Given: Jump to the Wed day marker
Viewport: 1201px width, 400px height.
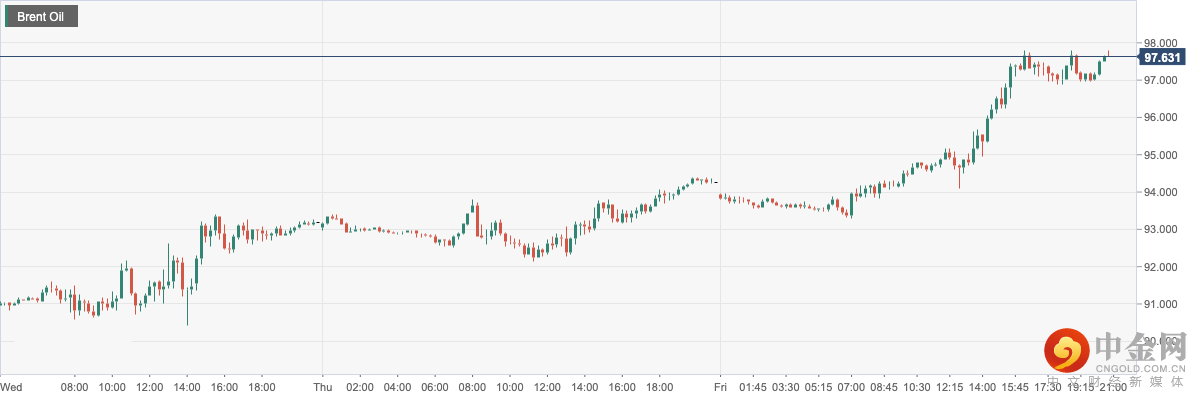Looking at the screenshot, I should [x=12, y=387].
